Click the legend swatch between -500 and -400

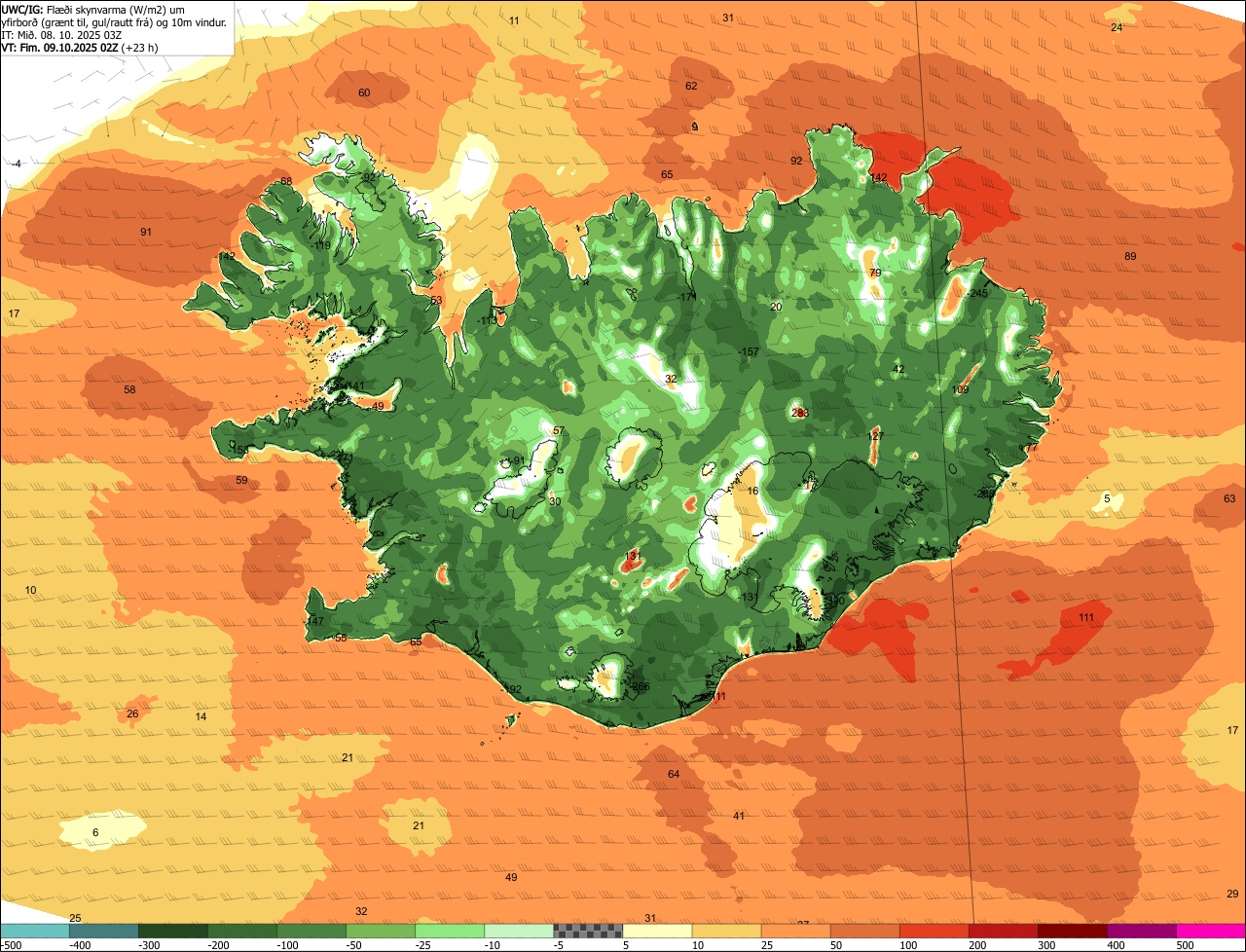[34, 931]
